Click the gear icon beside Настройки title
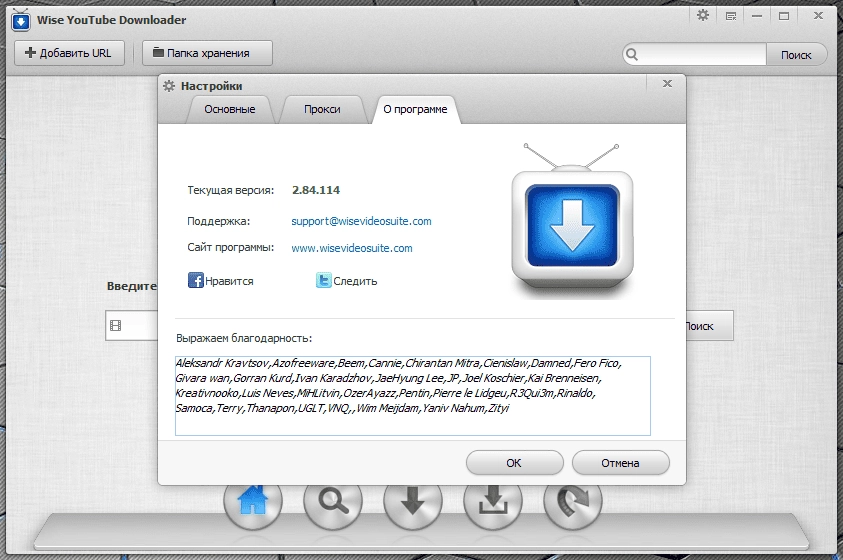 point(169,86)
